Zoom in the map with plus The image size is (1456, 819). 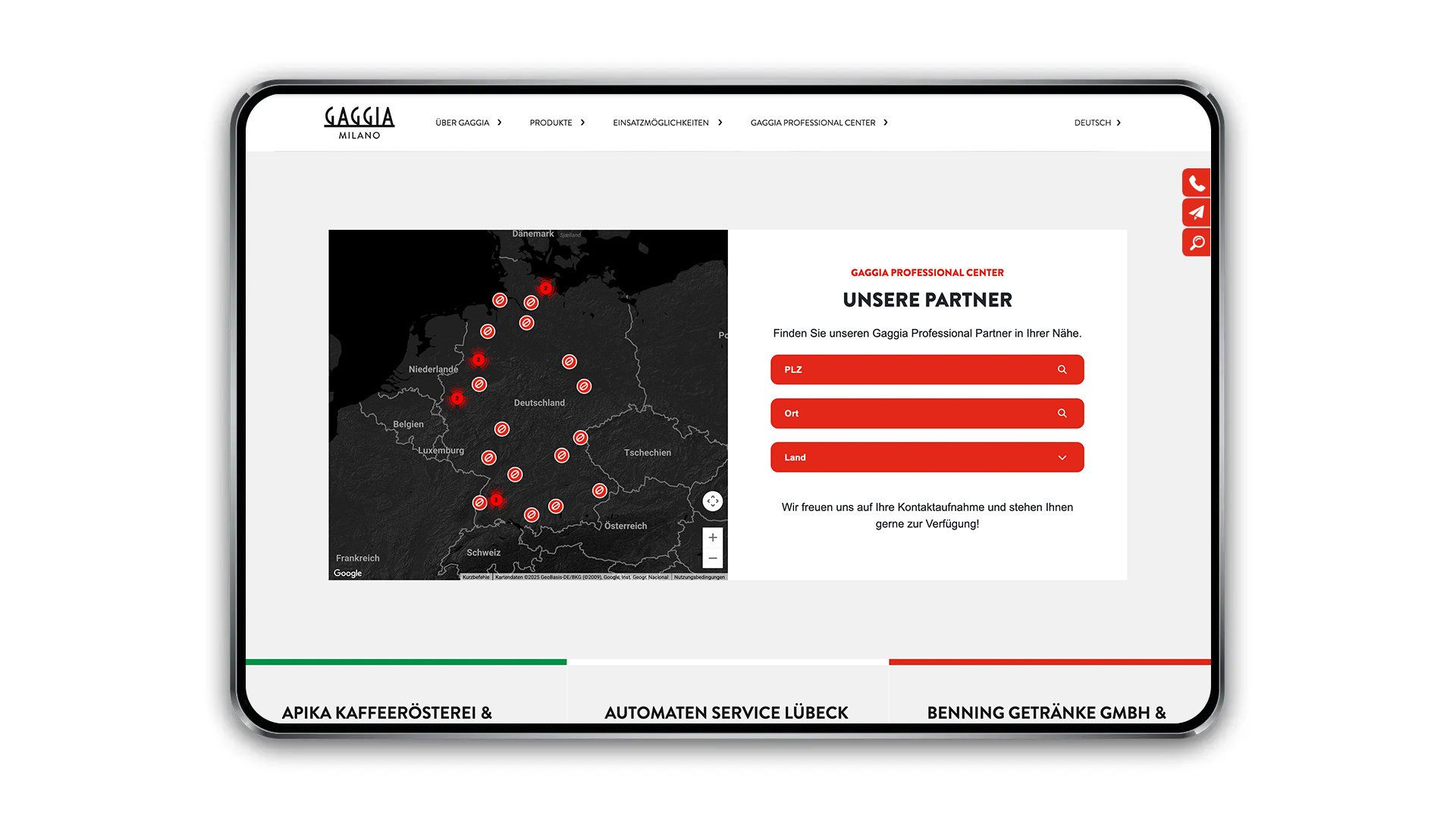coord(713,538)
